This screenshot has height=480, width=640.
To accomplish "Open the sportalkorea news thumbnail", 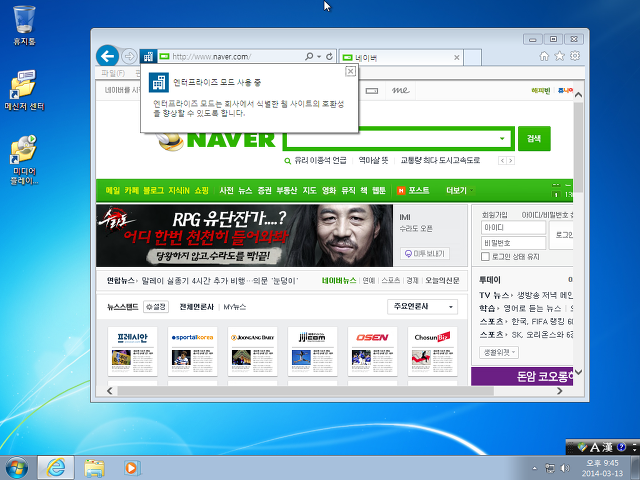I will 192,351.
